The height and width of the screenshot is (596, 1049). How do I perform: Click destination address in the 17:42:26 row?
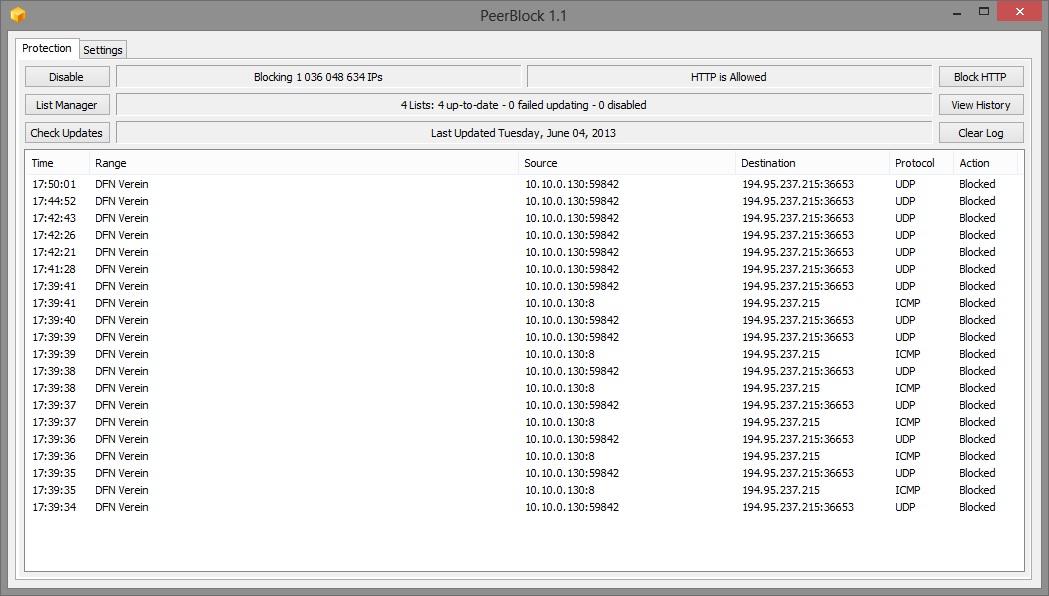click(x=797, y=235)
